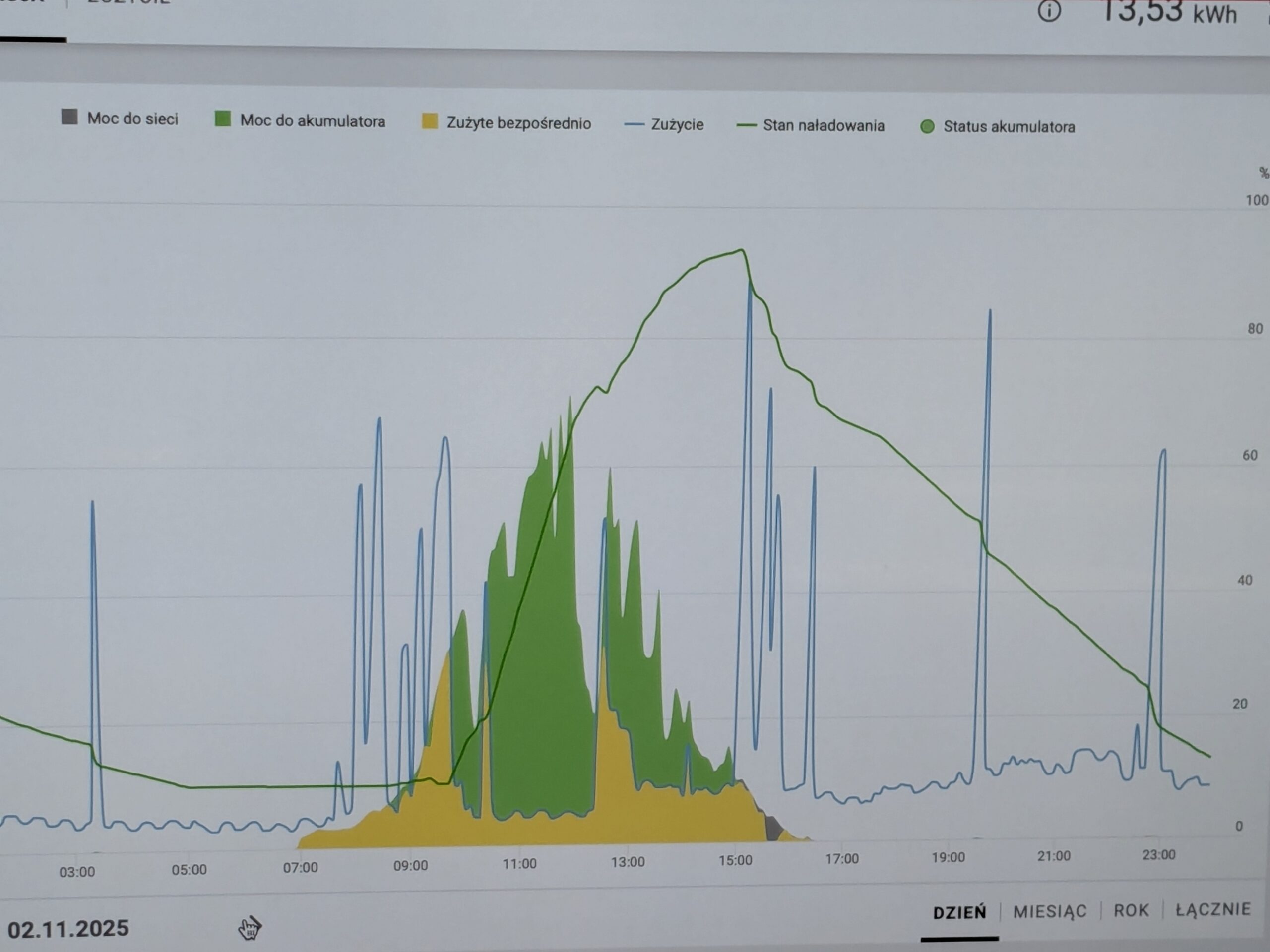Viewport: 1270px width, 952px height.
Task: Open the date picker showing 02.11.2025
Action: [x=68, y=929]
